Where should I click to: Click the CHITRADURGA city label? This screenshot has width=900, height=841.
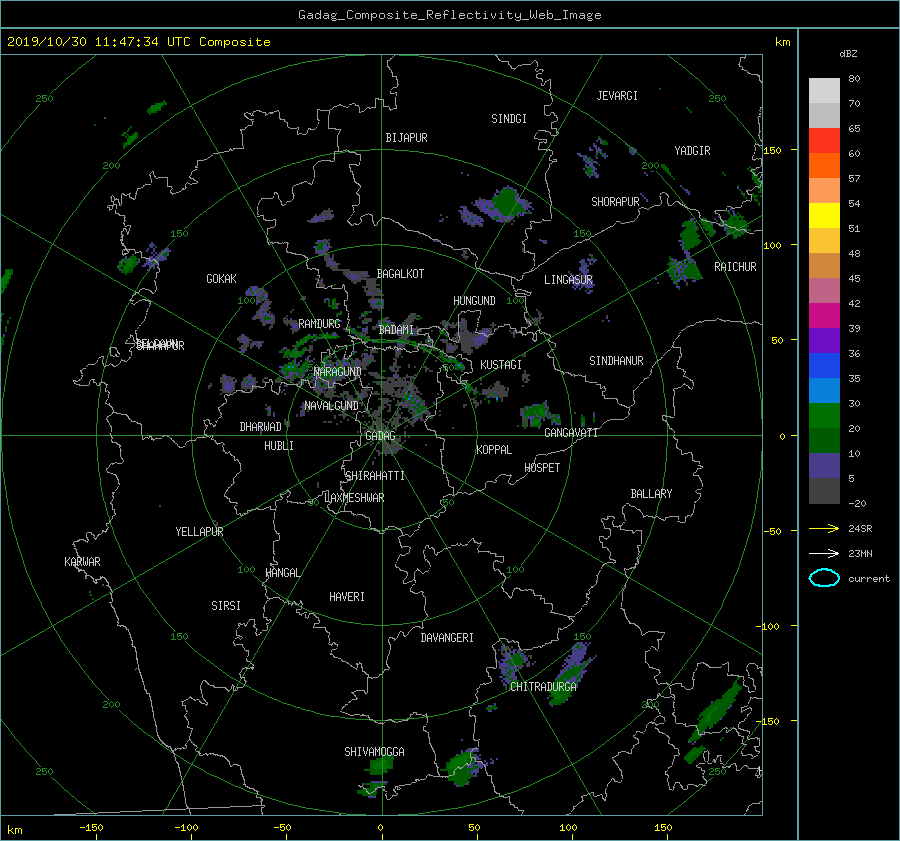pos(543,687)
